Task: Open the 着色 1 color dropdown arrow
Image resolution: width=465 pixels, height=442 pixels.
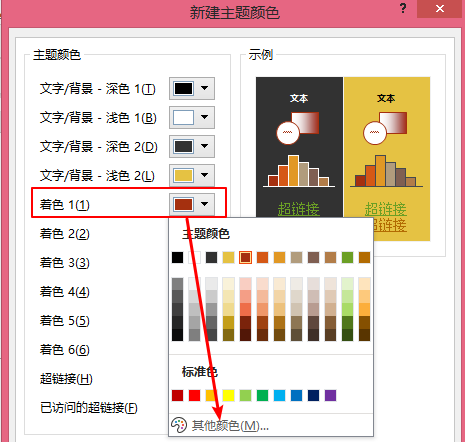Action: [x=204, y=204]
